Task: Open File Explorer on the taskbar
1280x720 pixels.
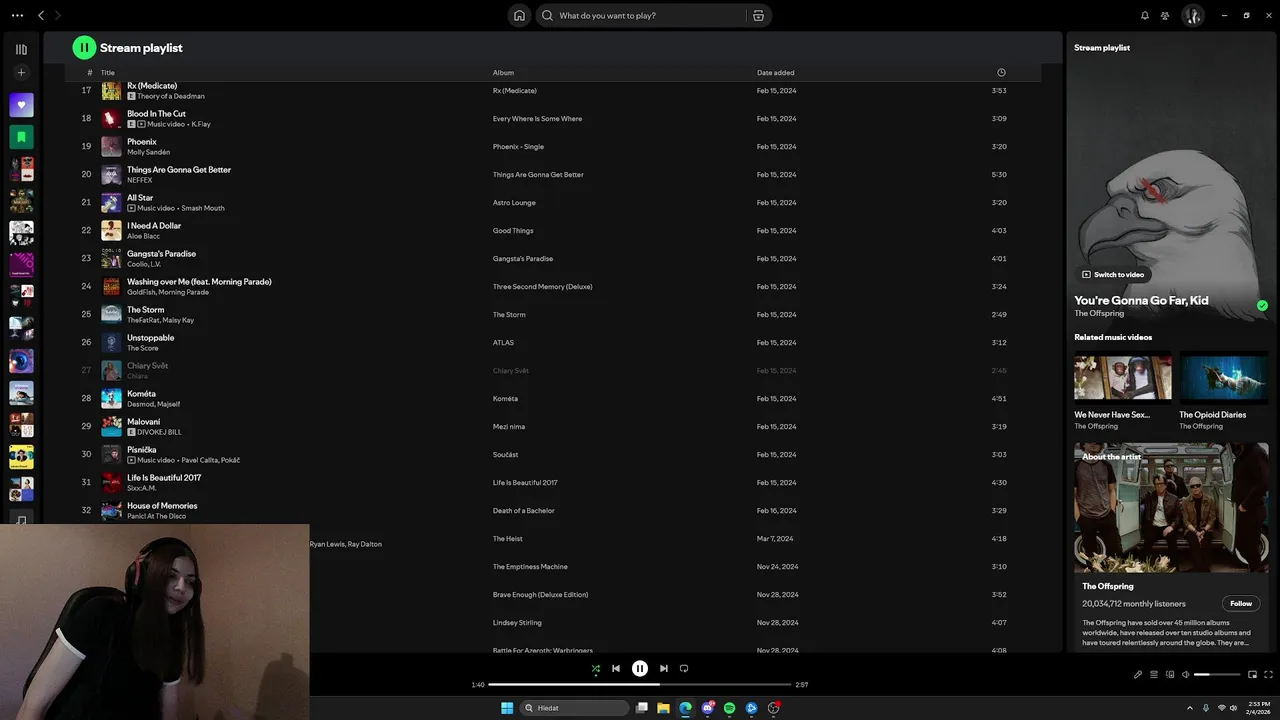Action: tap(663, 708)
